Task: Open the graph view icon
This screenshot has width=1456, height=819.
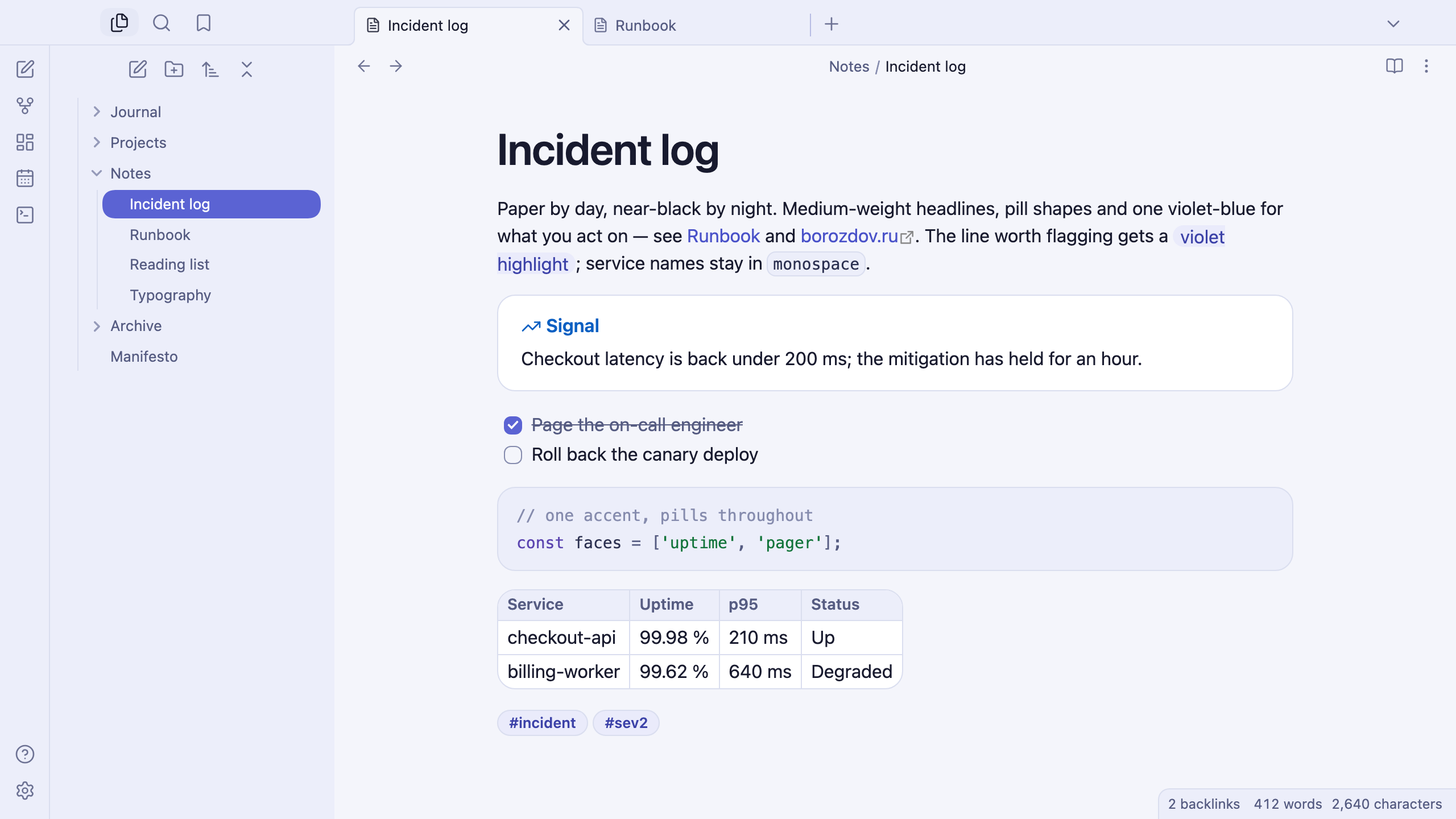Action: click(x=25, y=106)
